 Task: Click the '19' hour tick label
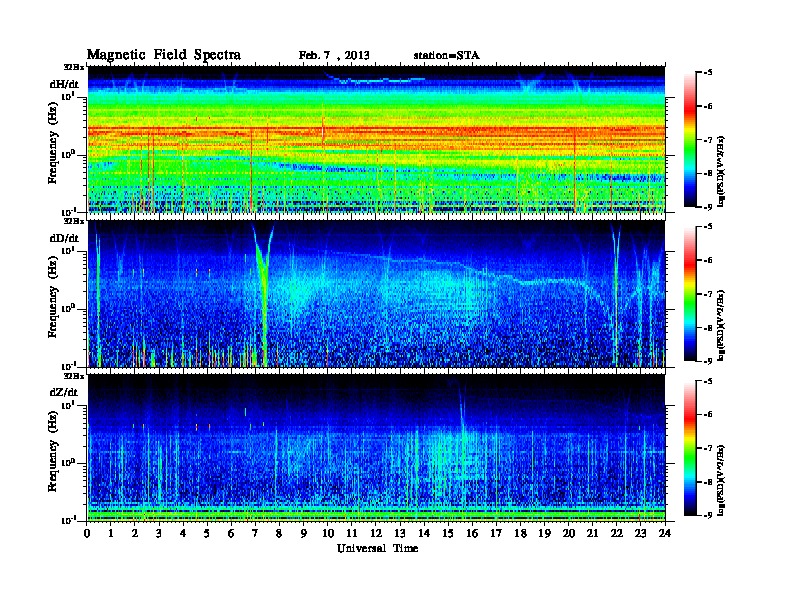(x=544, y=533)
